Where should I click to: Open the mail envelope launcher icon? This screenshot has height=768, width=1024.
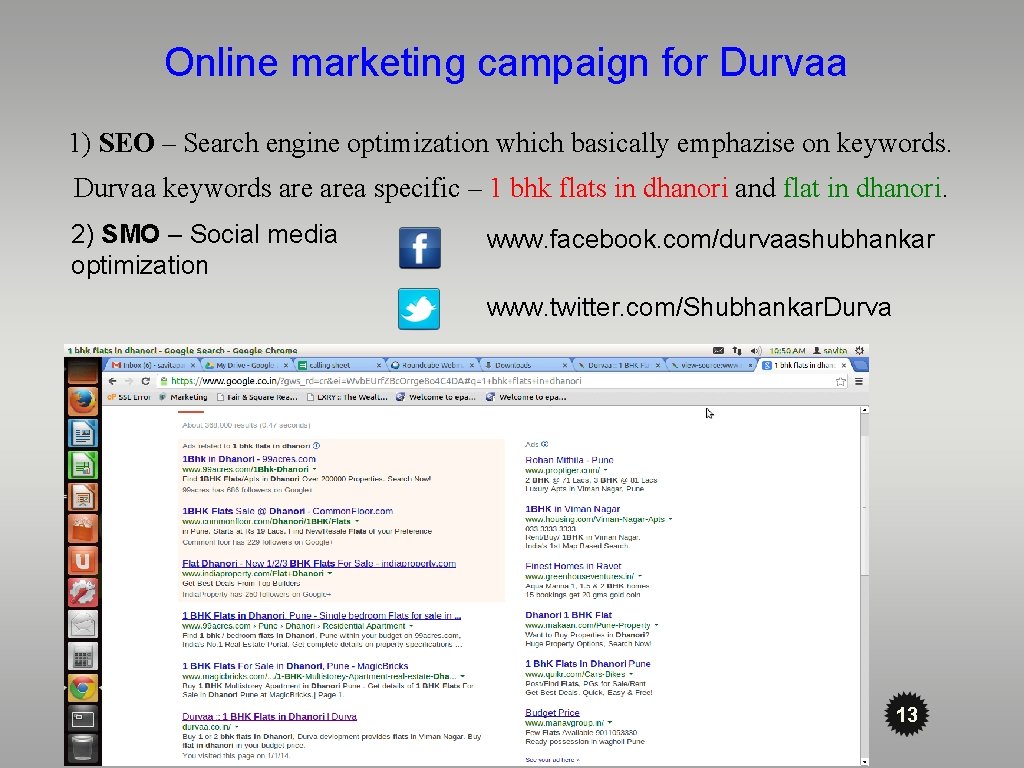(83, 624)
